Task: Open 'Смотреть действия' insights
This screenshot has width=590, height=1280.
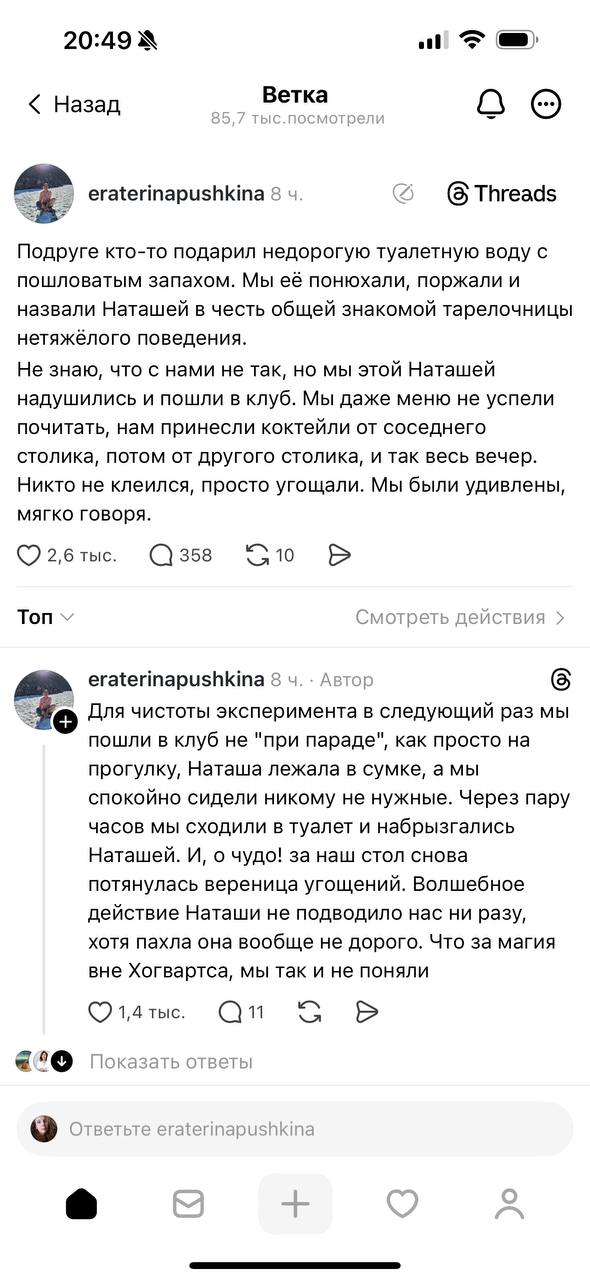Action: [455, 617]
